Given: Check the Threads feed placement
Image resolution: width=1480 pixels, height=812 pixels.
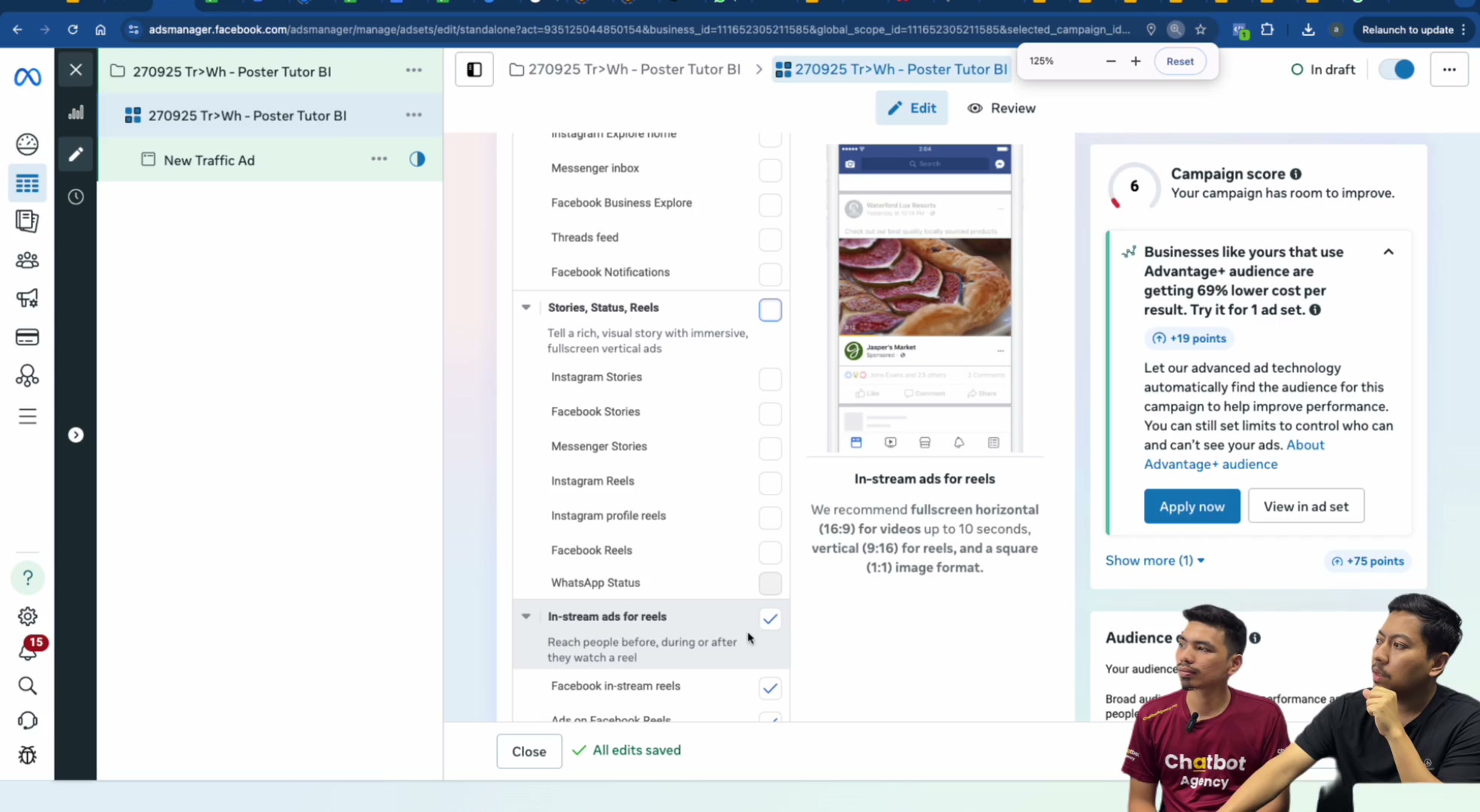Looking at the screenshot, I should (x=770, y=239).
